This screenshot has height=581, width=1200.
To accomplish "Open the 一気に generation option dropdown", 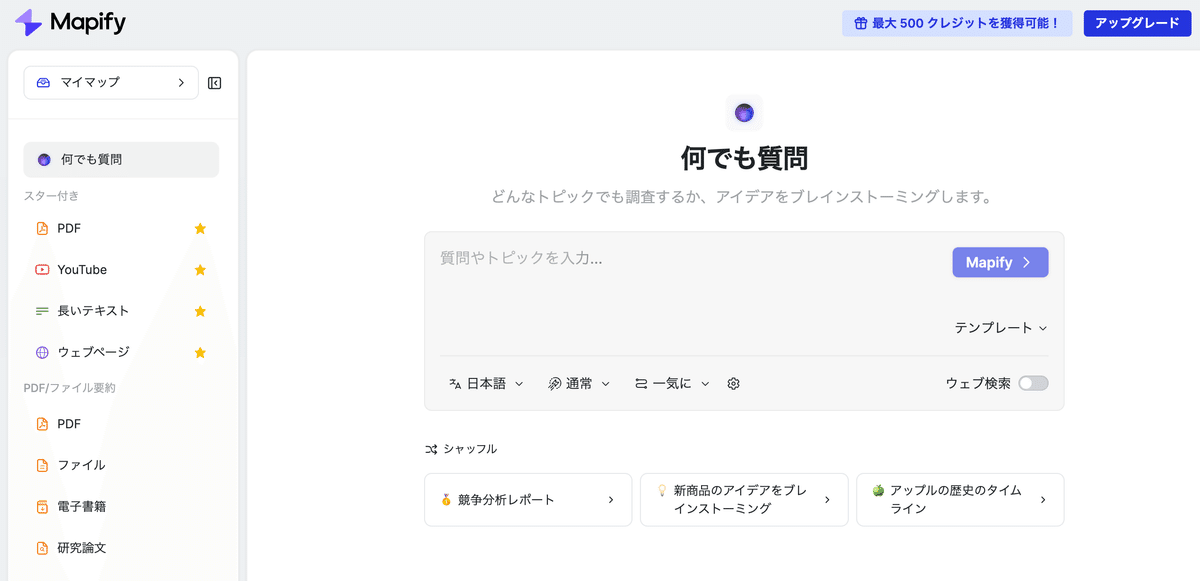I will (672, 383).
